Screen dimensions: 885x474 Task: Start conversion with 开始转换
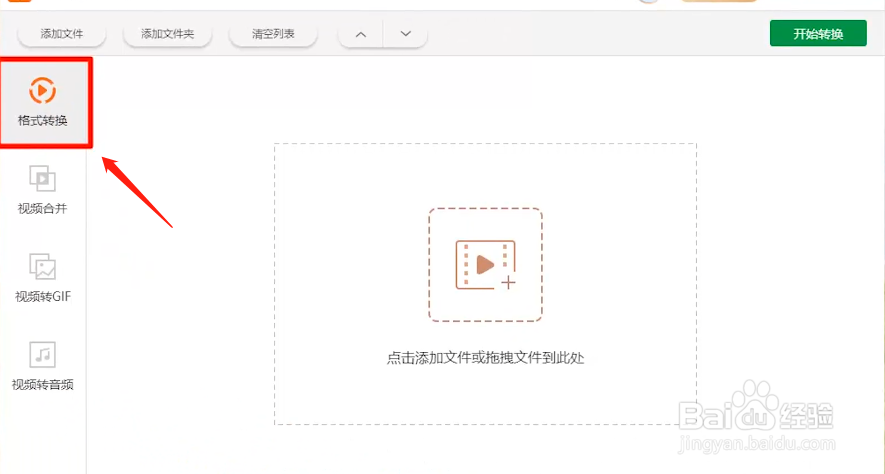click(x=818, y=33)
